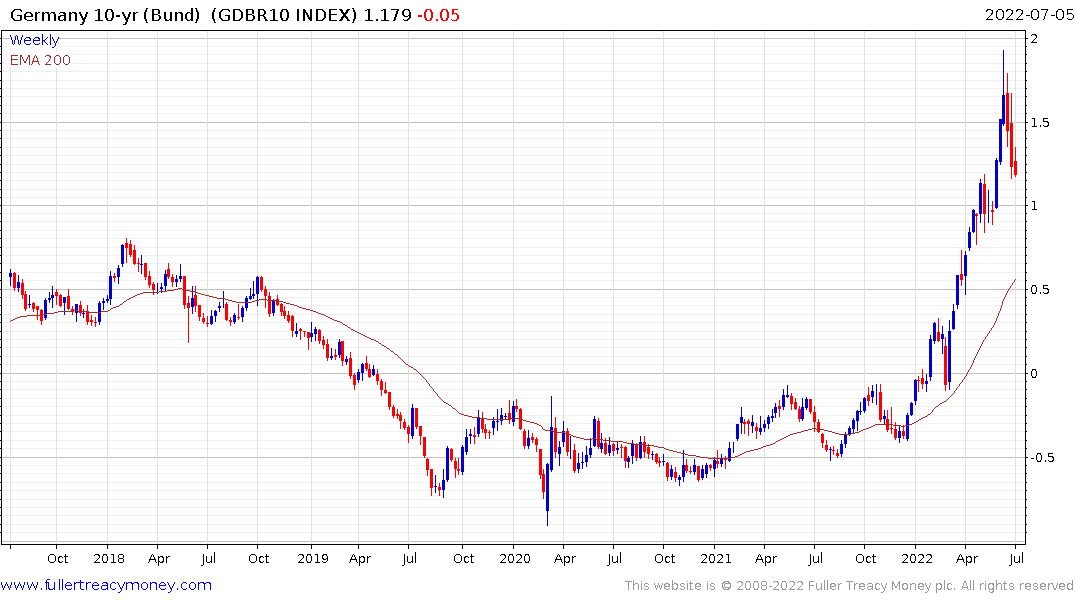Image resolution: width=1075 pixels, height=600 pixels.
Task: Open the www.fullertreacymoney.com link
Action: pyautogui.click(x=106, y=585)
